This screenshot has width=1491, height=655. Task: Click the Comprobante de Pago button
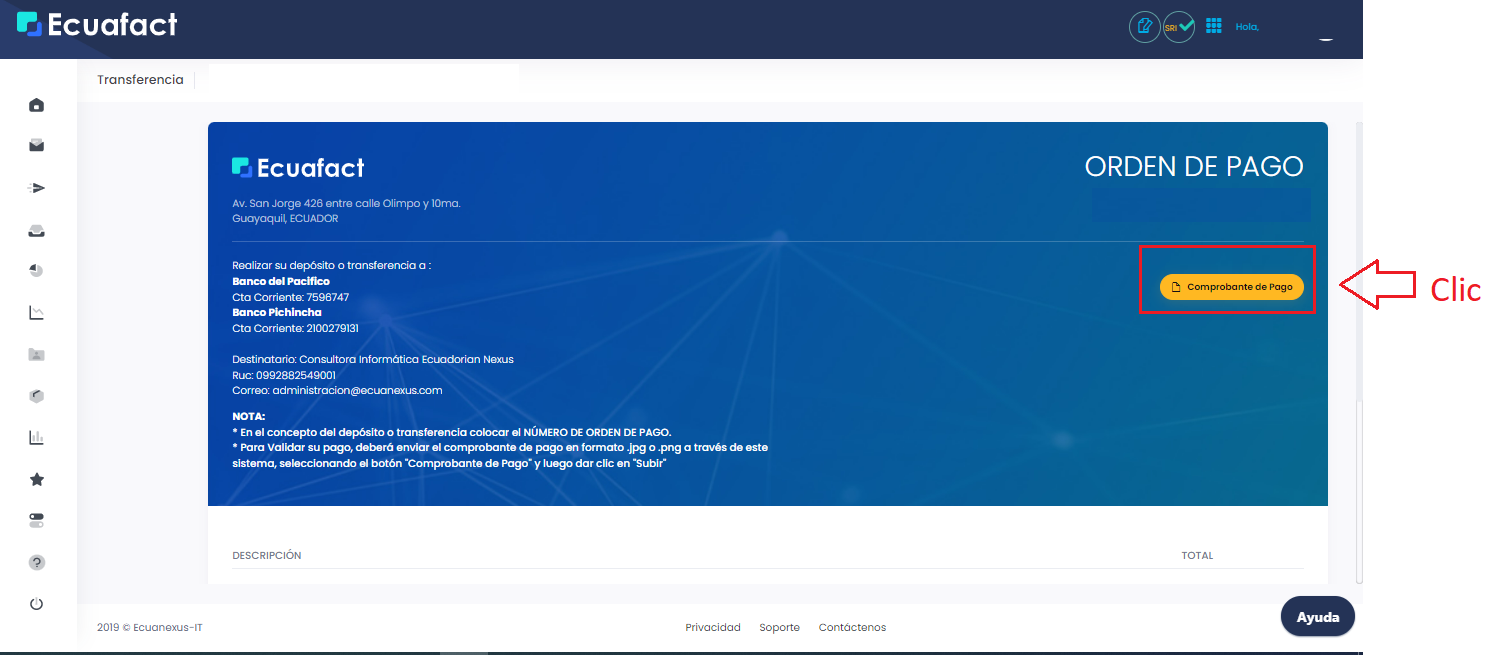pos(1231,286)
